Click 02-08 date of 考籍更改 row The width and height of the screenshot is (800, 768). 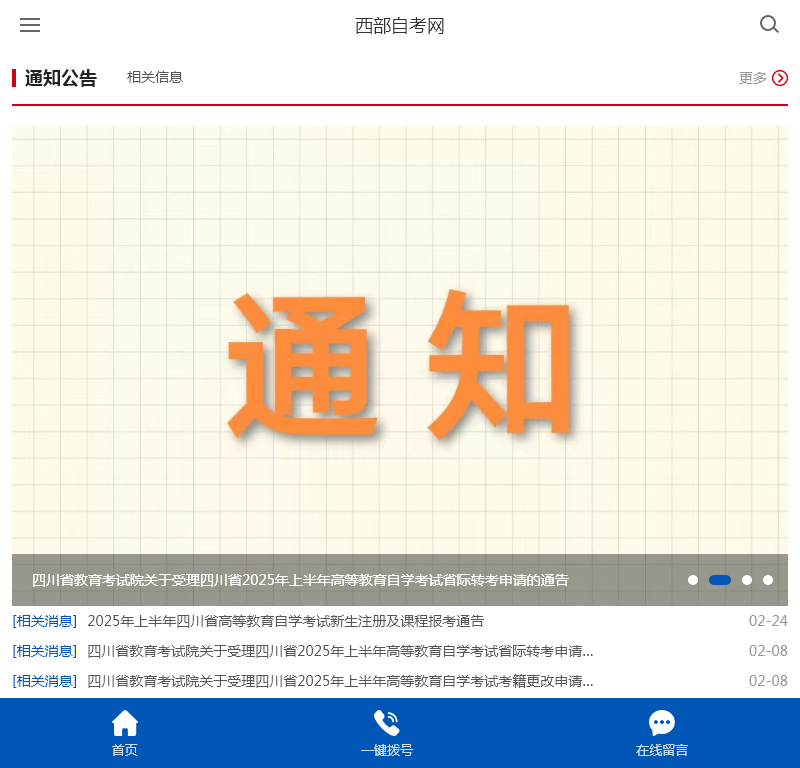(x=768, y=681)
